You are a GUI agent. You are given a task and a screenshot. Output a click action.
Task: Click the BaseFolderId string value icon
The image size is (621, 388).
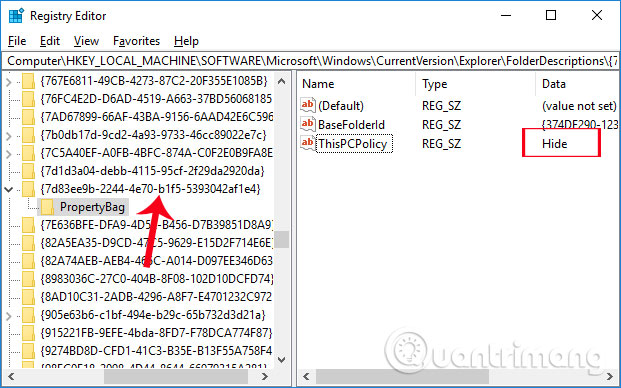tap(308, 124)
